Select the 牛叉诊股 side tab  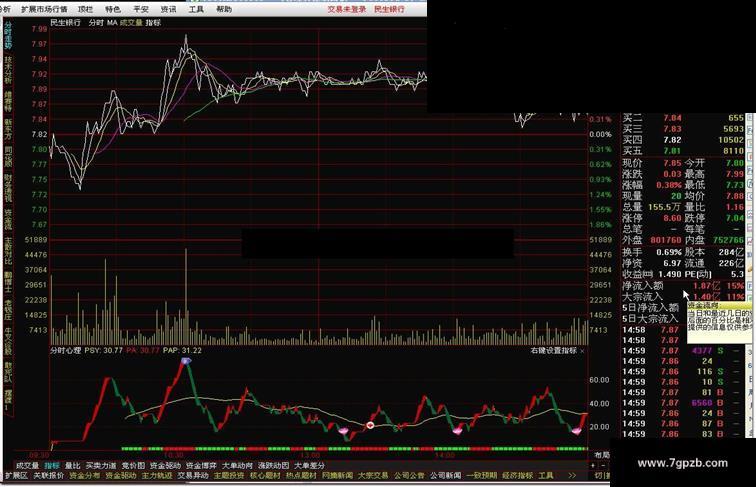point(8,341)
